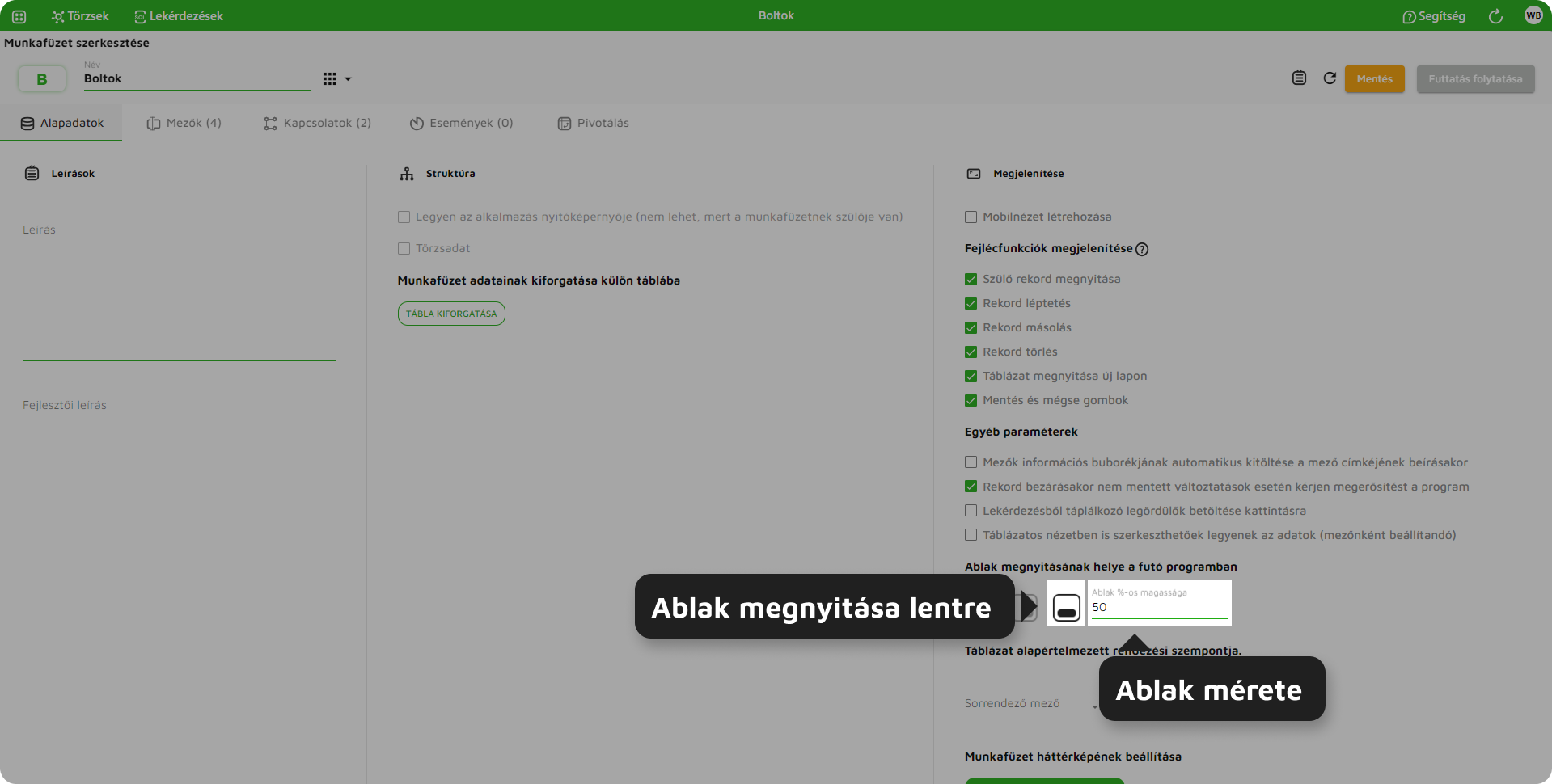Switch to the Események (0) tab
The image size is (1552, 784).
tap(461, 123)
